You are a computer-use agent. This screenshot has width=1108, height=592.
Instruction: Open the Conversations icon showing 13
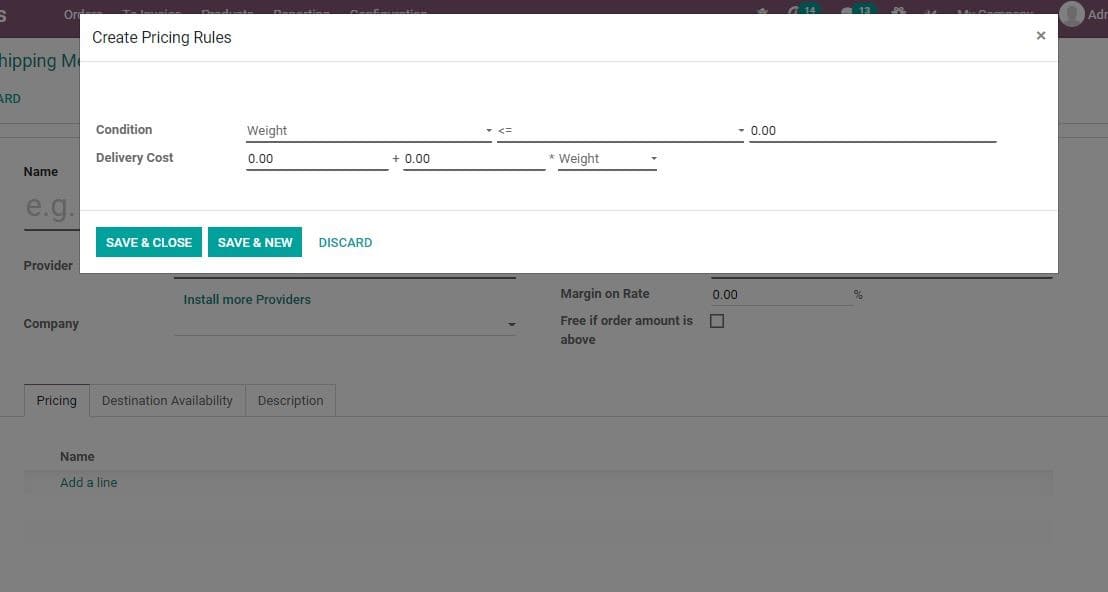(852, 11)
